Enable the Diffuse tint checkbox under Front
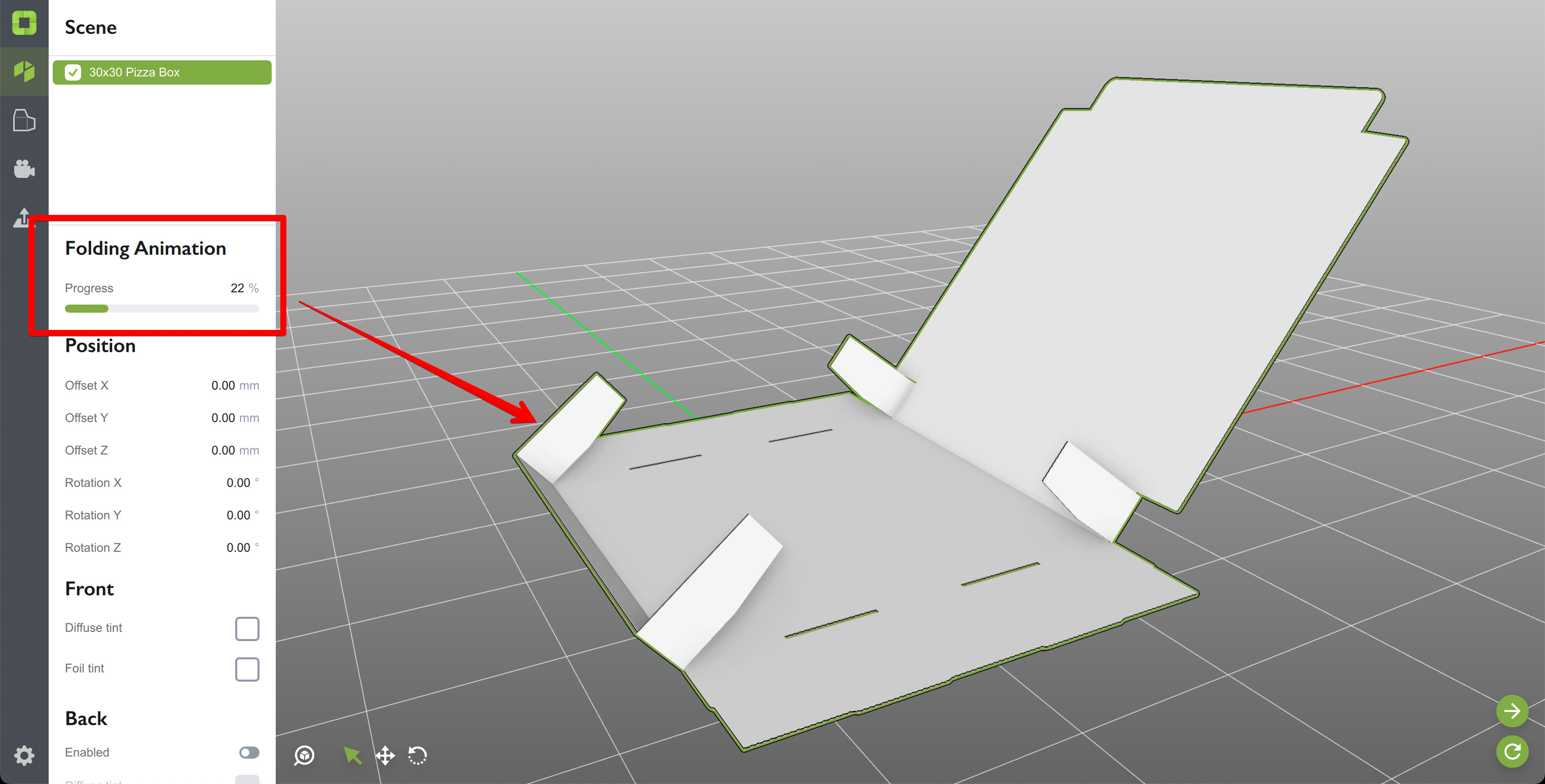 (x=247, y=628)
